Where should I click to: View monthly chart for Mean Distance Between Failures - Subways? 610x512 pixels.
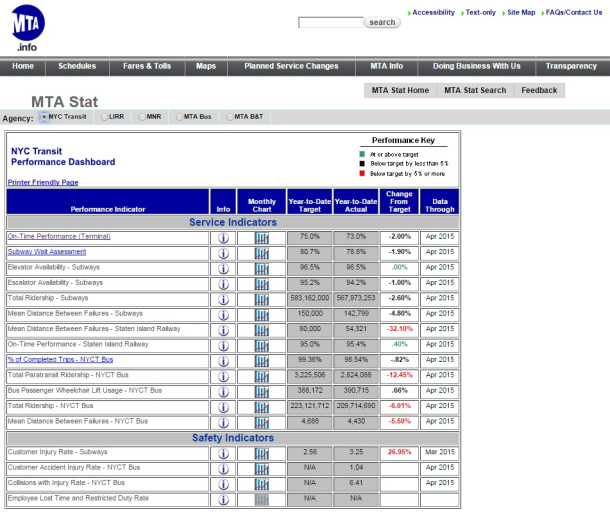(261, 315)
